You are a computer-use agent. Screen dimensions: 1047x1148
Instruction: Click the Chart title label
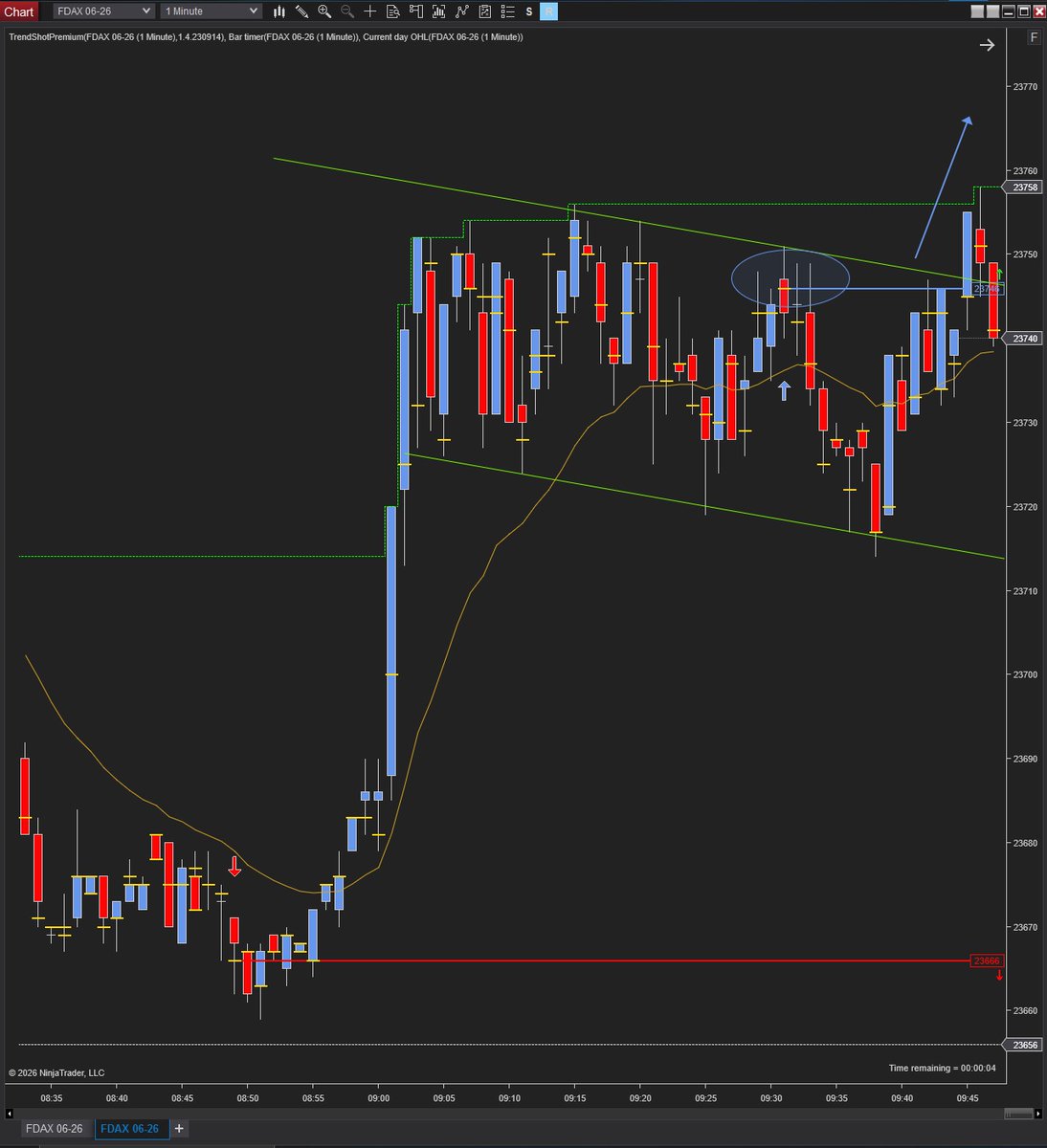click(19, 11)
